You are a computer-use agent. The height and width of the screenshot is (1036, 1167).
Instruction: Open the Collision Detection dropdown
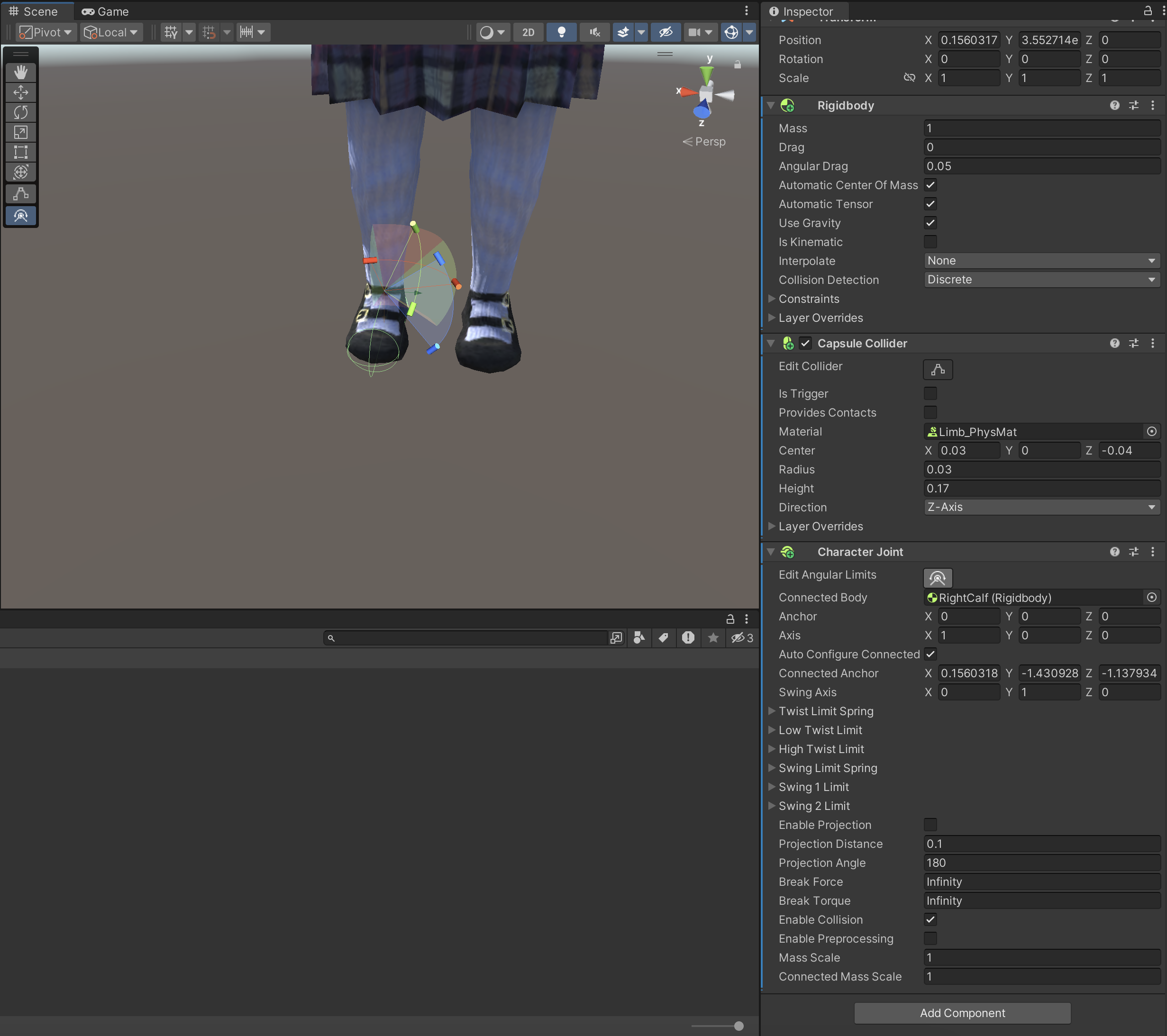(x=1041, y=280)
